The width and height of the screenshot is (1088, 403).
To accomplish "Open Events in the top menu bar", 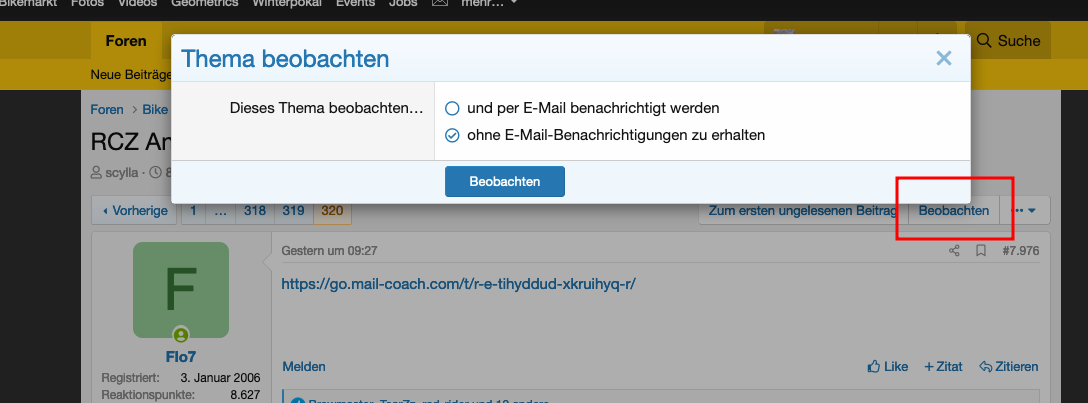I will click(355, 3).
